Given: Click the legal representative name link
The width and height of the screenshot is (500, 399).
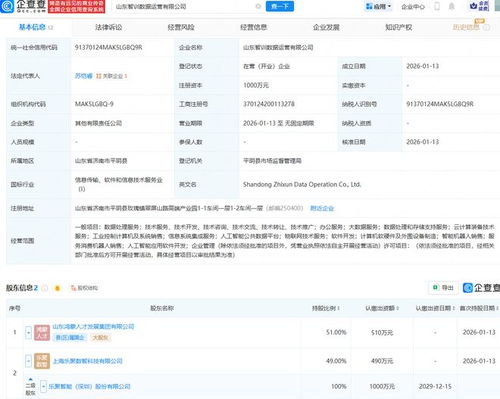Looking at the screenshot, I should coord(84,76).
